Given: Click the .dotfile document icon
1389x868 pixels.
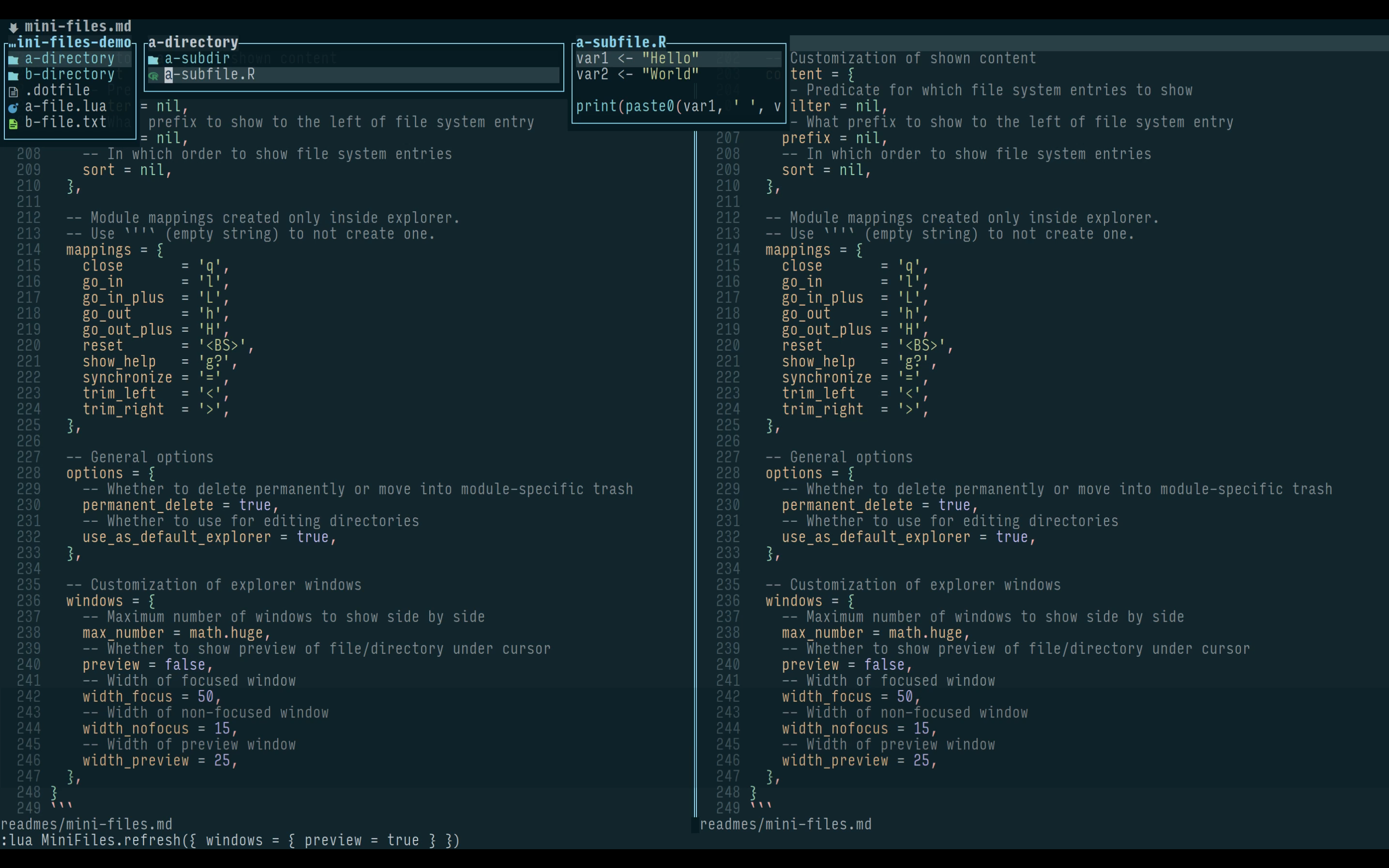Looking at the screenshot, I should pos(13,91).
